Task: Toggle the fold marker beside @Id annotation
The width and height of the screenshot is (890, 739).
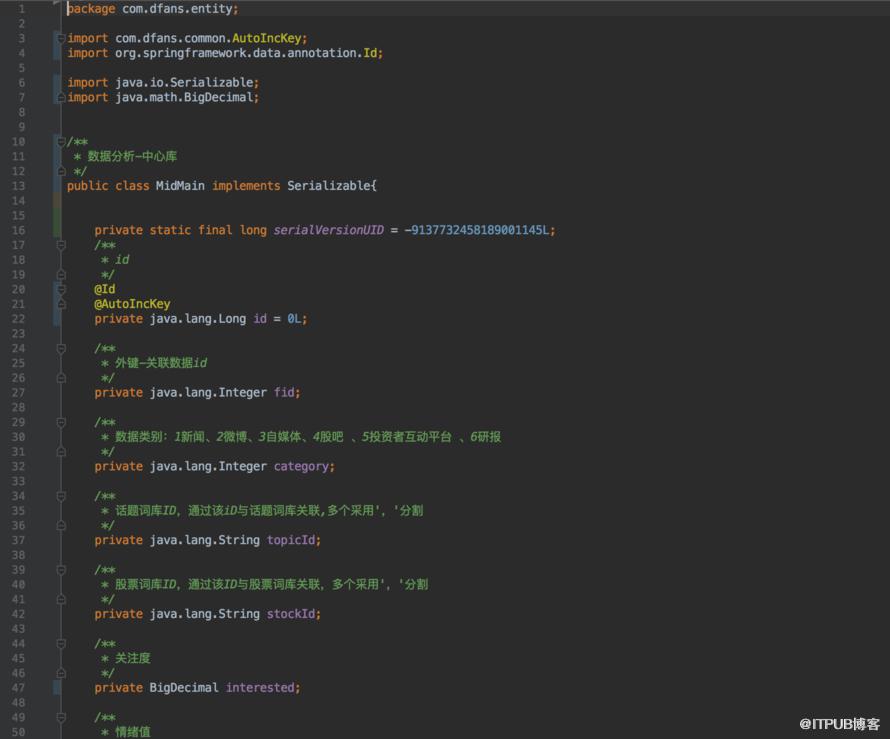Action: [x=61, y=289]
